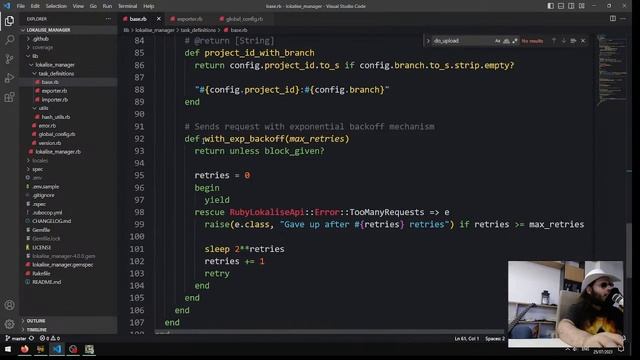Open Gemfile in the file tree
The image size is (640, 360).
pyautogui.click(x=41, y=230)
